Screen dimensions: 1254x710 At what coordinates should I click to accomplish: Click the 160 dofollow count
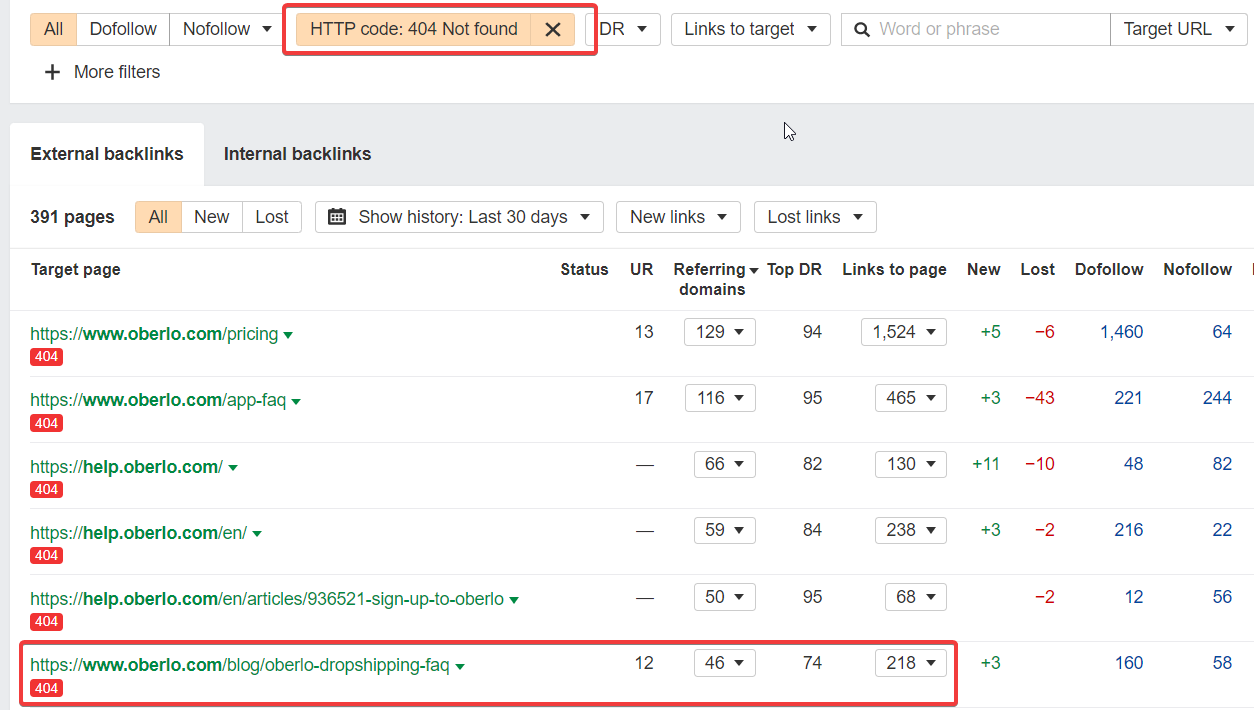click(1129, 663)
